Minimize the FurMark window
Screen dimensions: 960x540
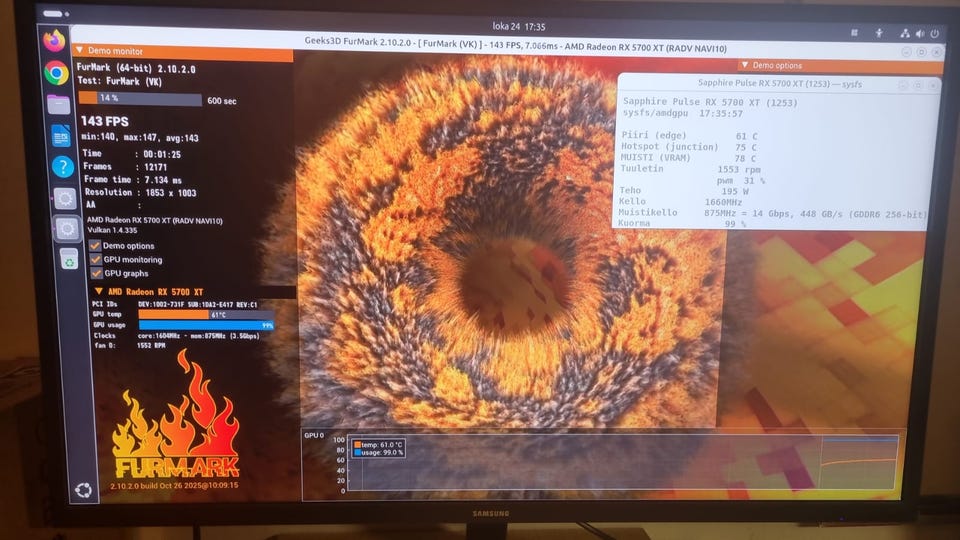click(907, 53)
